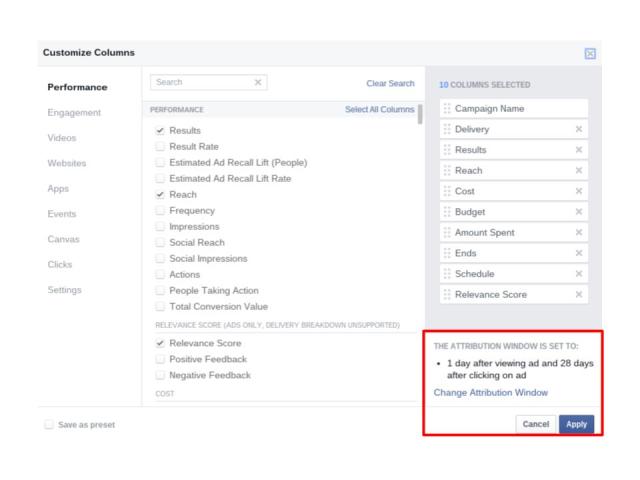The width and height of the screenshot is (640, 480).
Task: Grab the Campaign Name drag handle
Action: click(447, 109)
